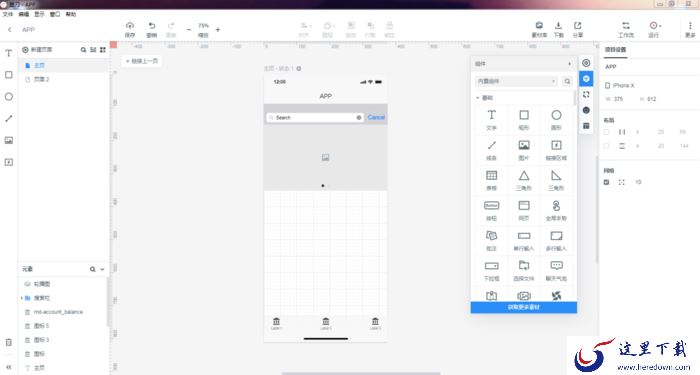Click the 运行 run preview icon
Screen dimensions: 700x375
point(653,26)
